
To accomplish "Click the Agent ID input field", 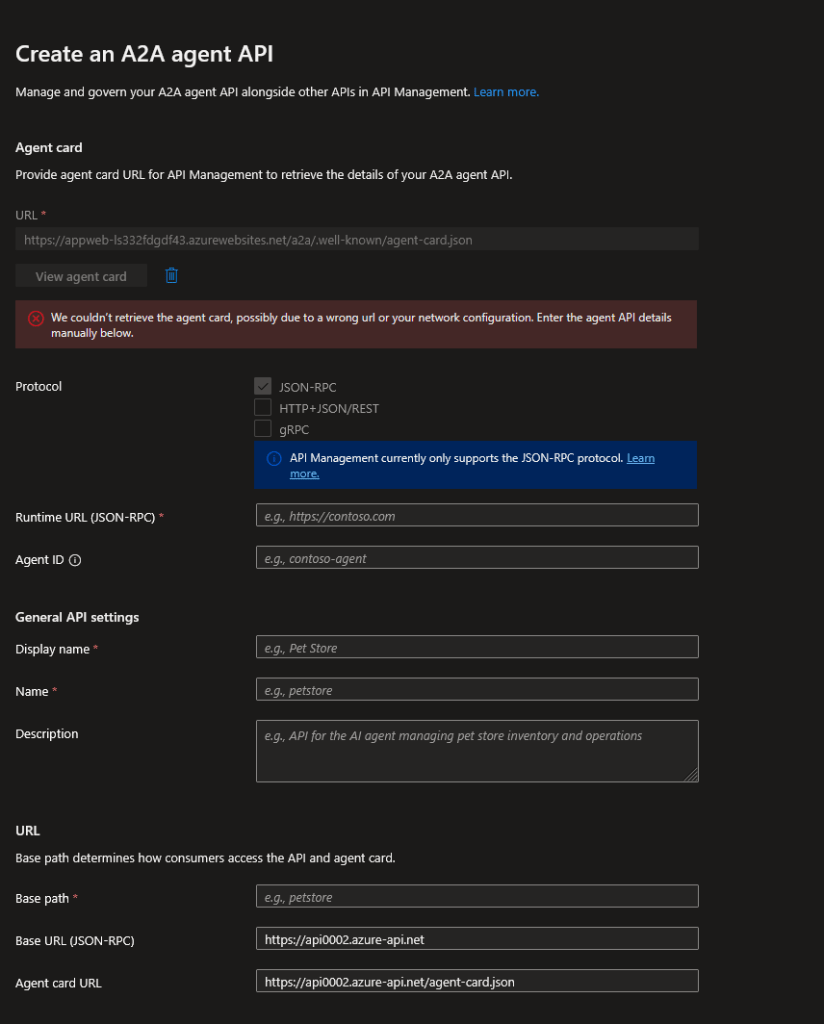I will 477,557.
